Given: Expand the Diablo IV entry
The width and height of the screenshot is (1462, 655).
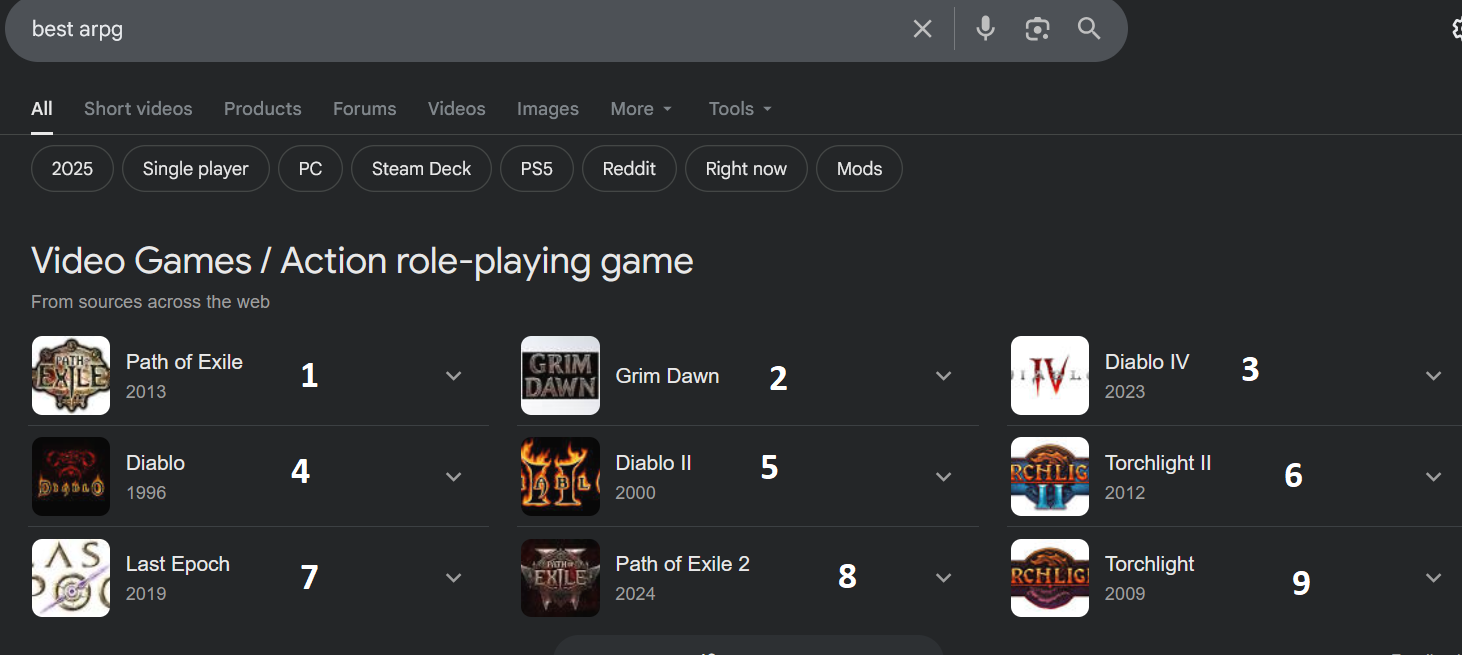Looking at the screenshot, I should (x=1433, y=376).
